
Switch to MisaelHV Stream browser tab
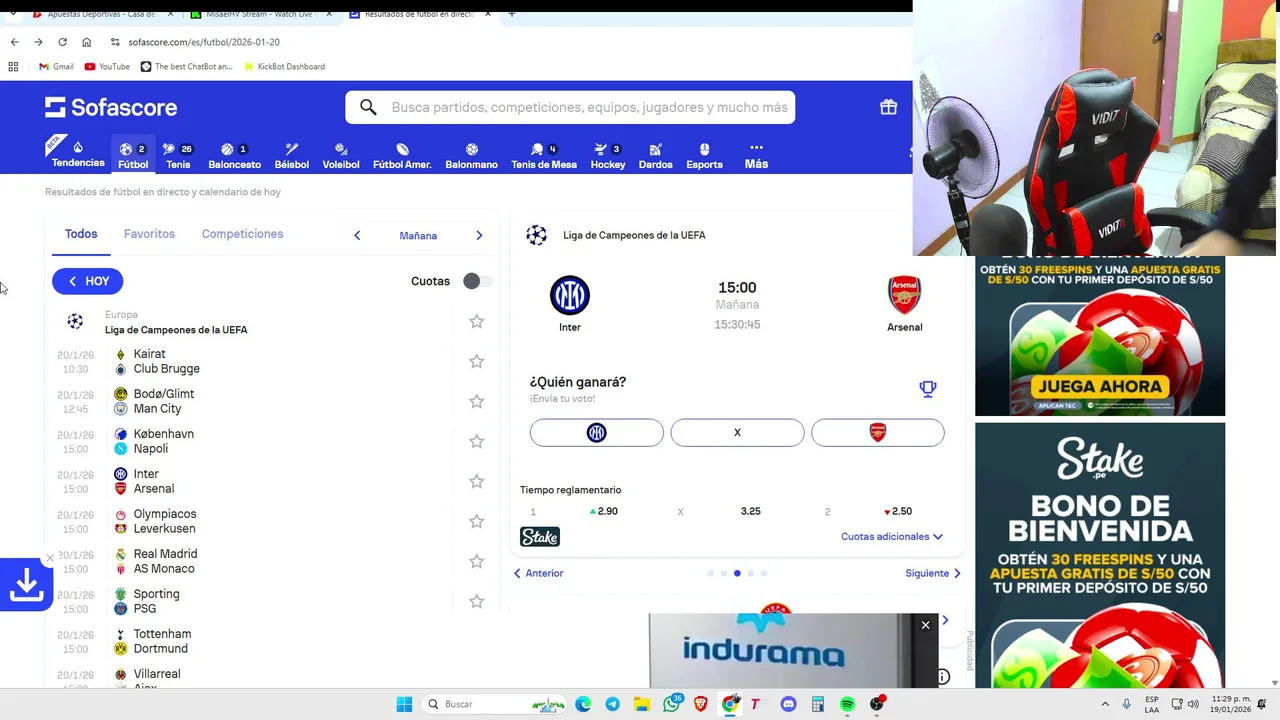click(x=262, y=14)
